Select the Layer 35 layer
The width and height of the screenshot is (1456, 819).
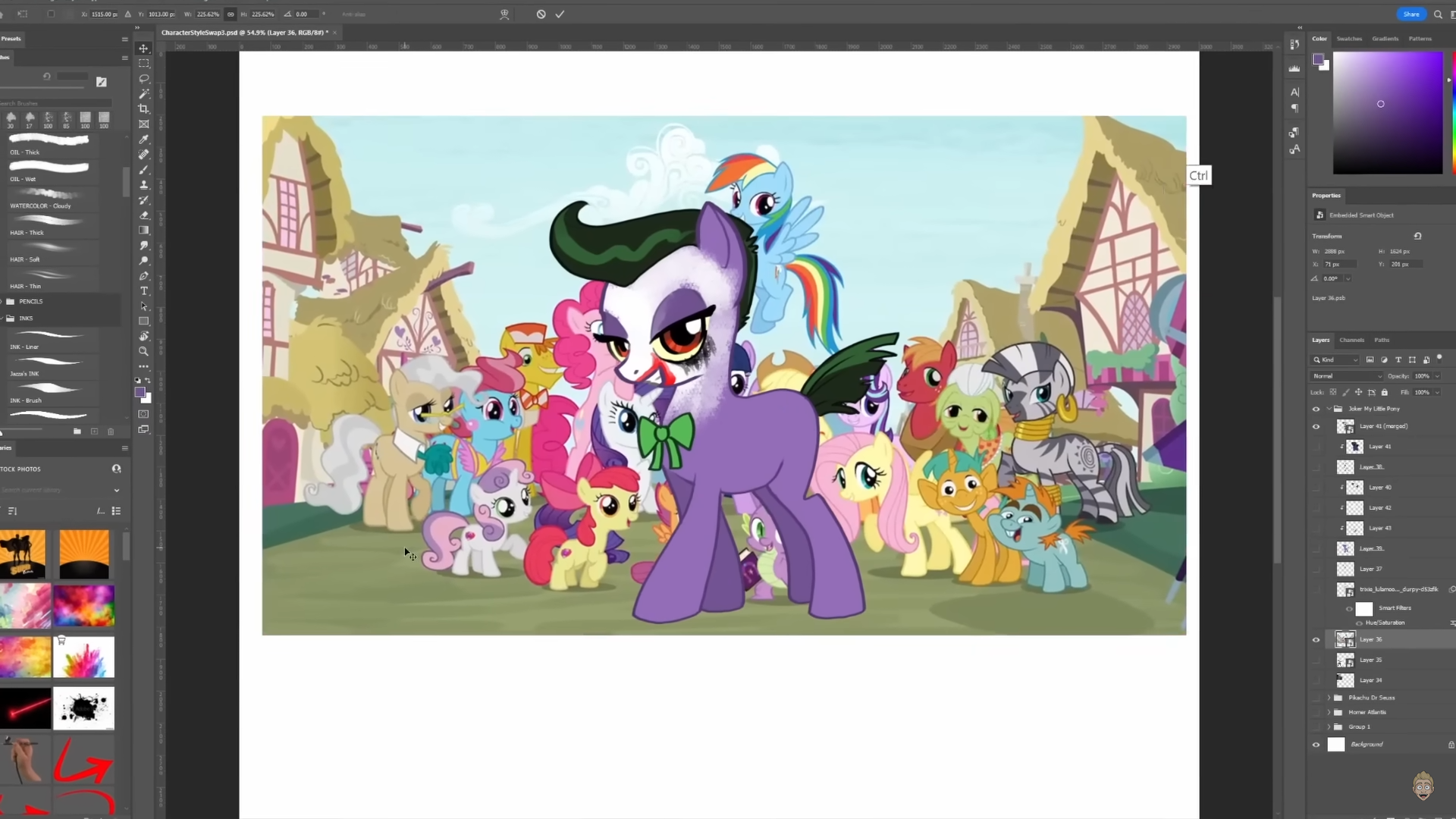(x=1370, y=660)
